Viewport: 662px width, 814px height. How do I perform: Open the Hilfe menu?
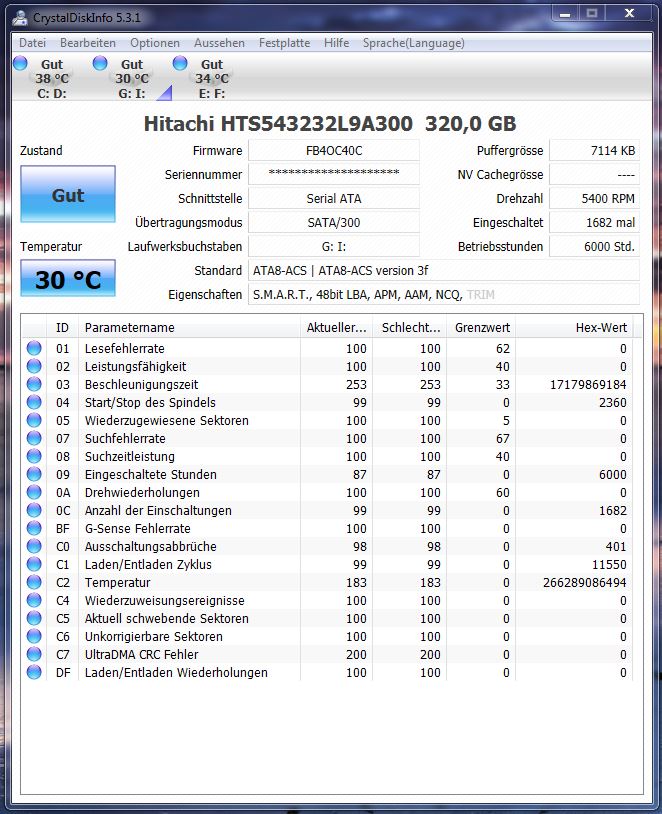click(x=336, y=43)
